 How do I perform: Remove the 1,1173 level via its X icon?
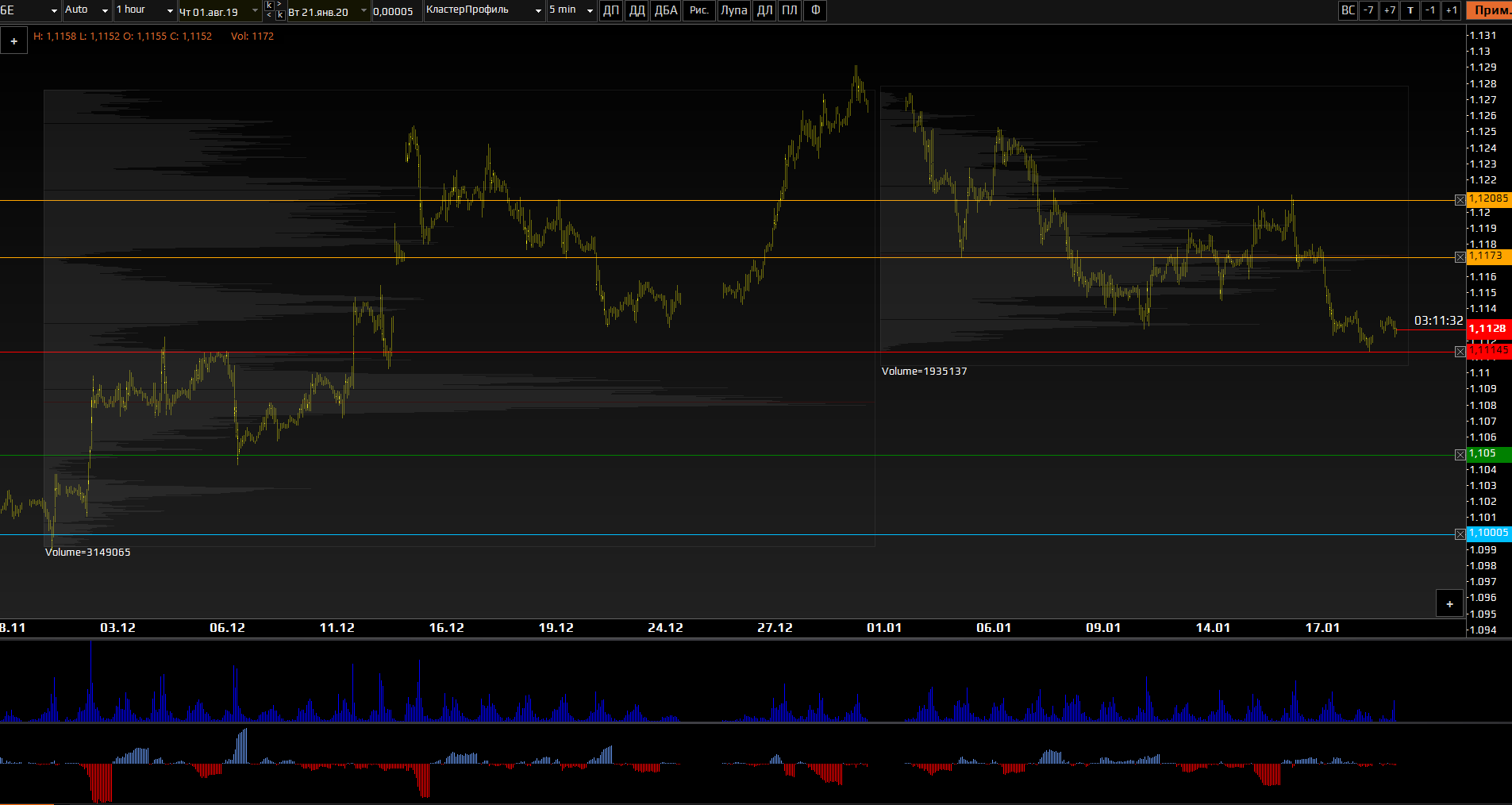1460,257
